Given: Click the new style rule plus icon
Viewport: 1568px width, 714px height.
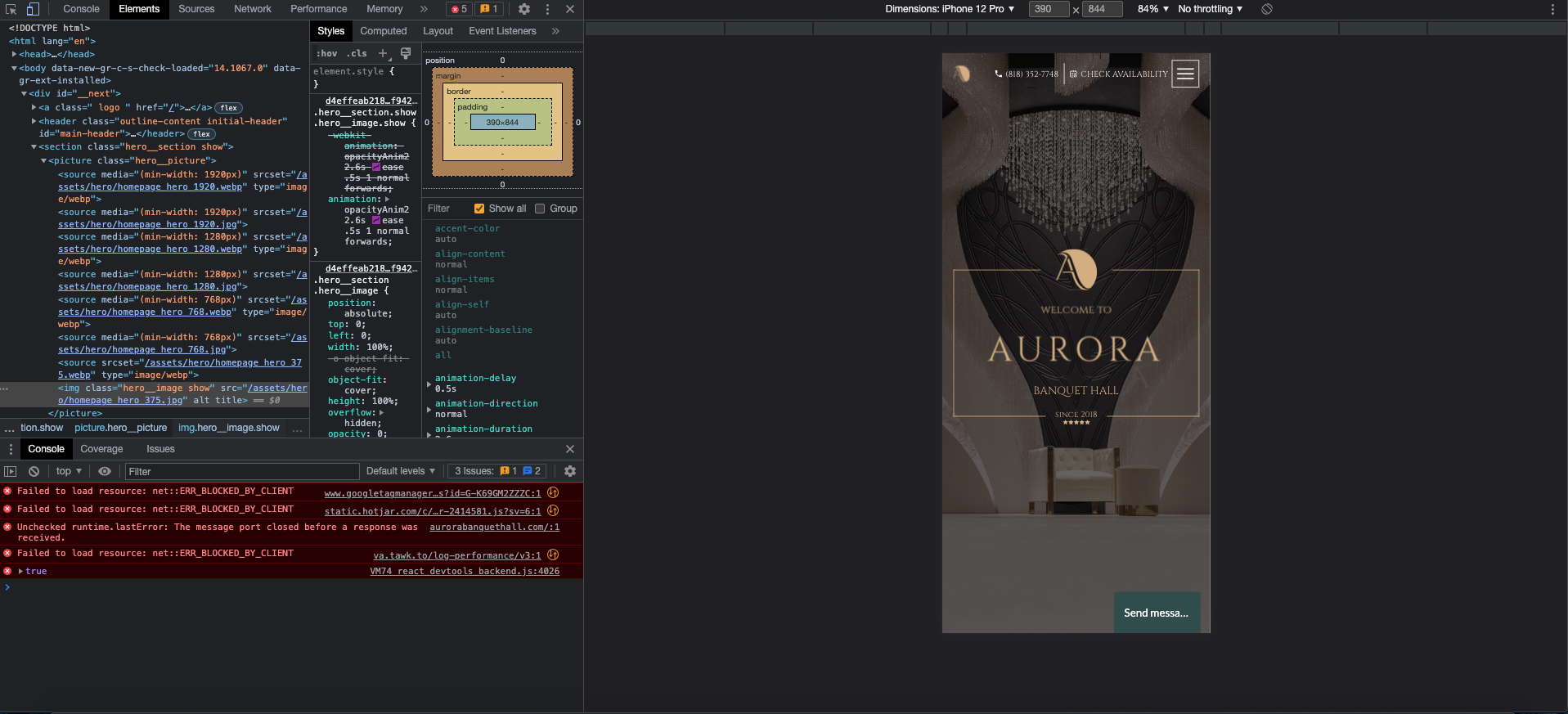Looking at the screenshot, I should 383,53.
